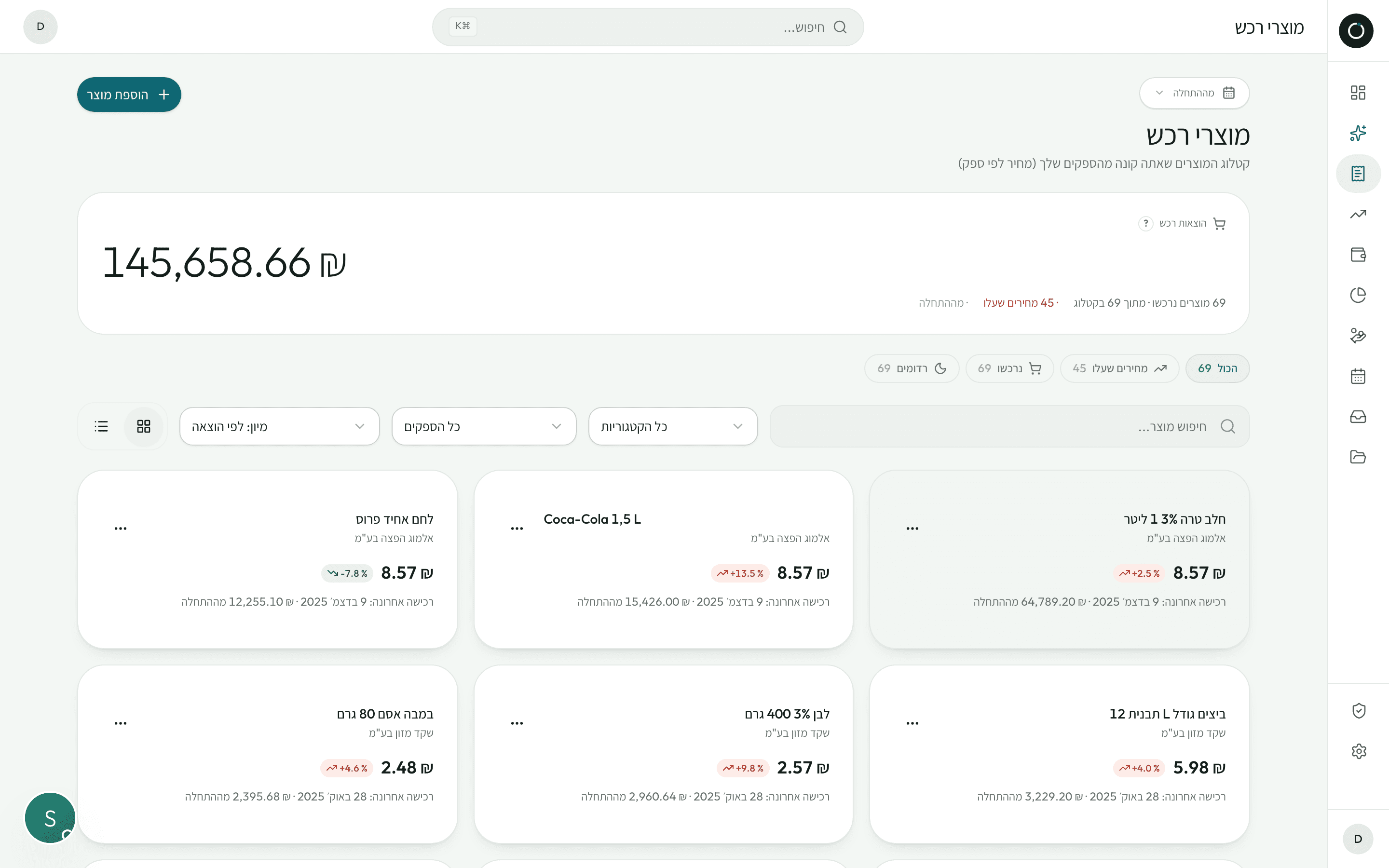Open the inbox tray sidebar icon
1389x868 pixels.
(1358, 417)
